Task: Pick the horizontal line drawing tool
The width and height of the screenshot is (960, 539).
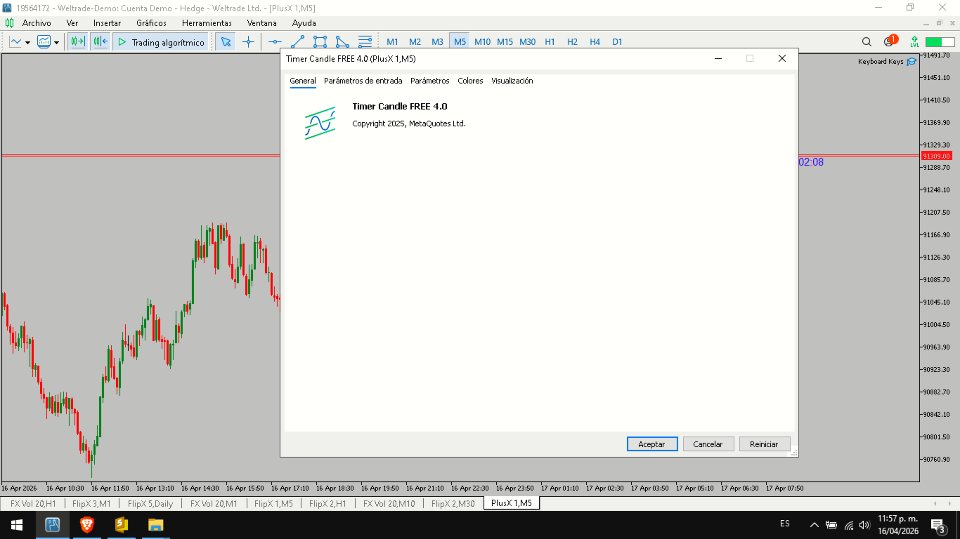Action: tap(275, 42)
